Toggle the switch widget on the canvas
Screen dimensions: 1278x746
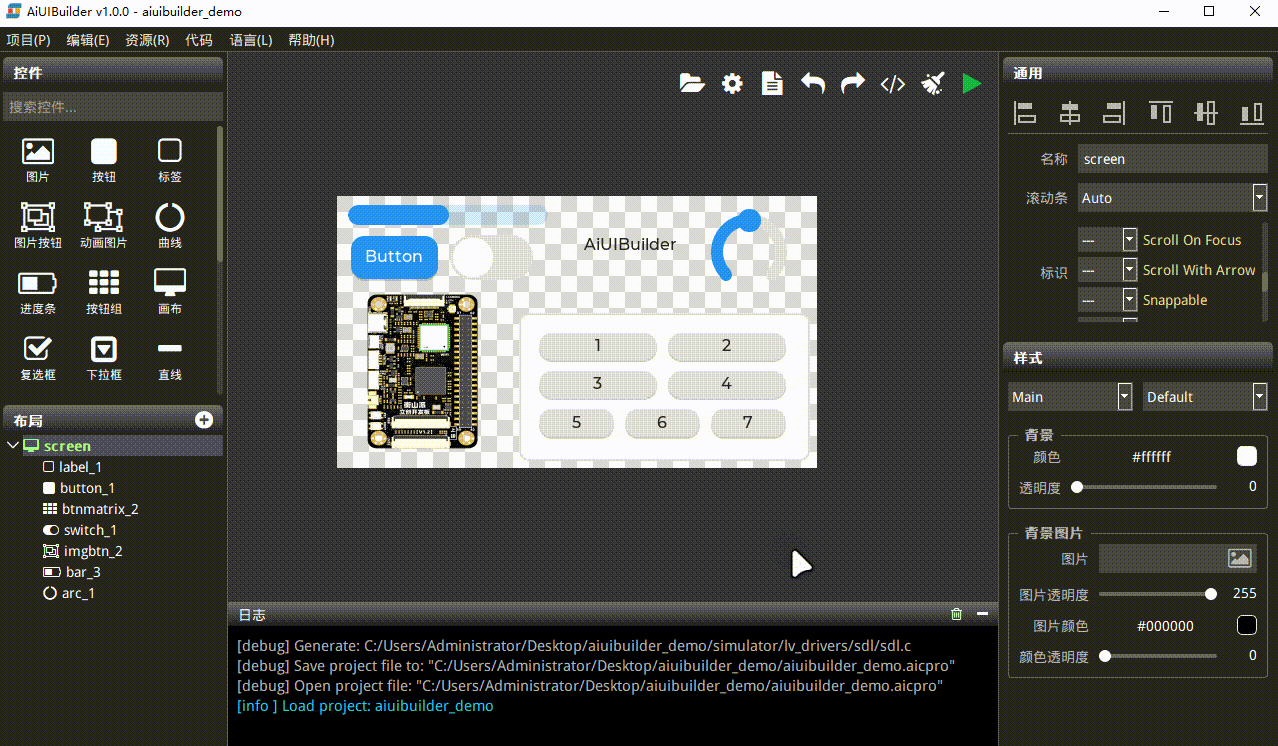coord(490,257)
